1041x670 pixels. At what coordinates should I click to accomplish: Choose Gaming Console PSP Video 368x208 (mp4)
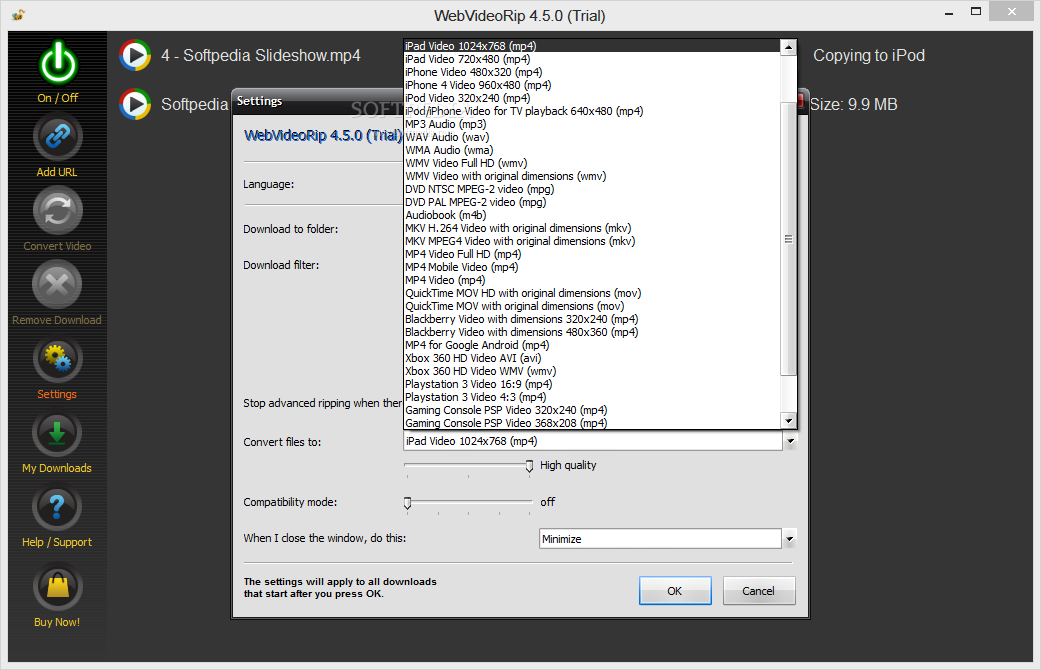(592, 423)
